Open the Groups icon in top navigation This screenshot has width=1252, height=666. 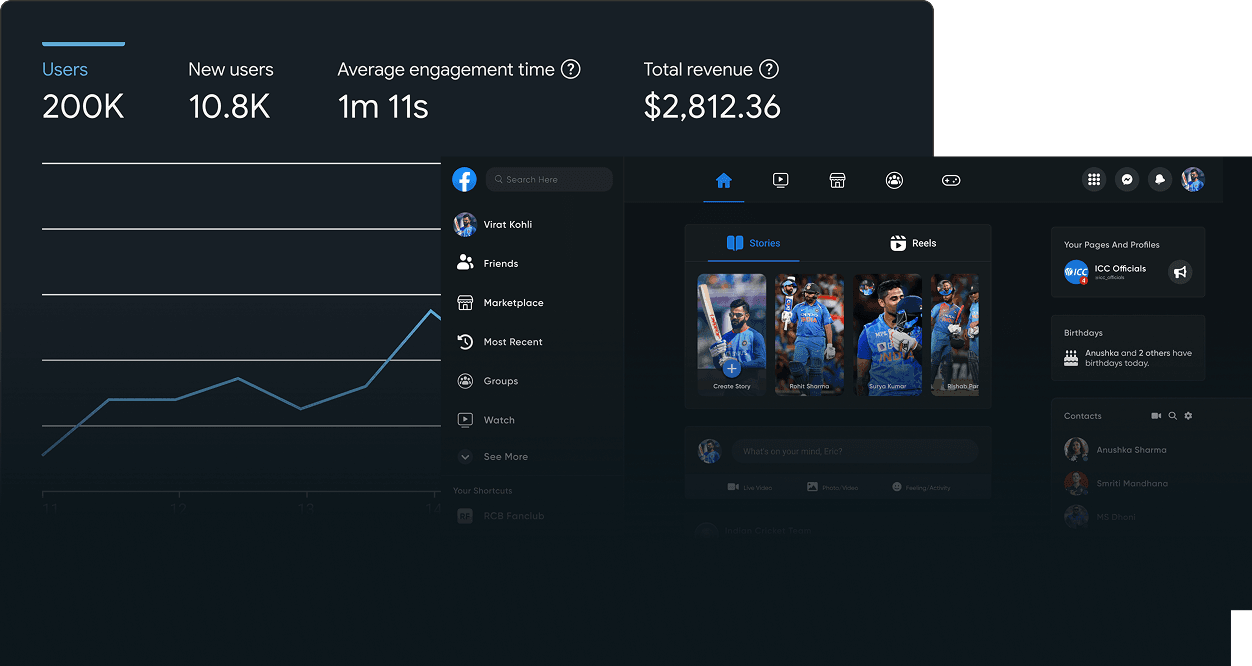[894, 180]
